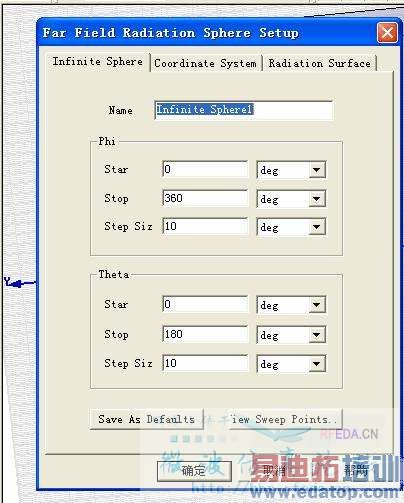404x503 pixels.
Task: Expand Theta Start unit dropdown
Action: pyautogui.click(x=291, y=305)
